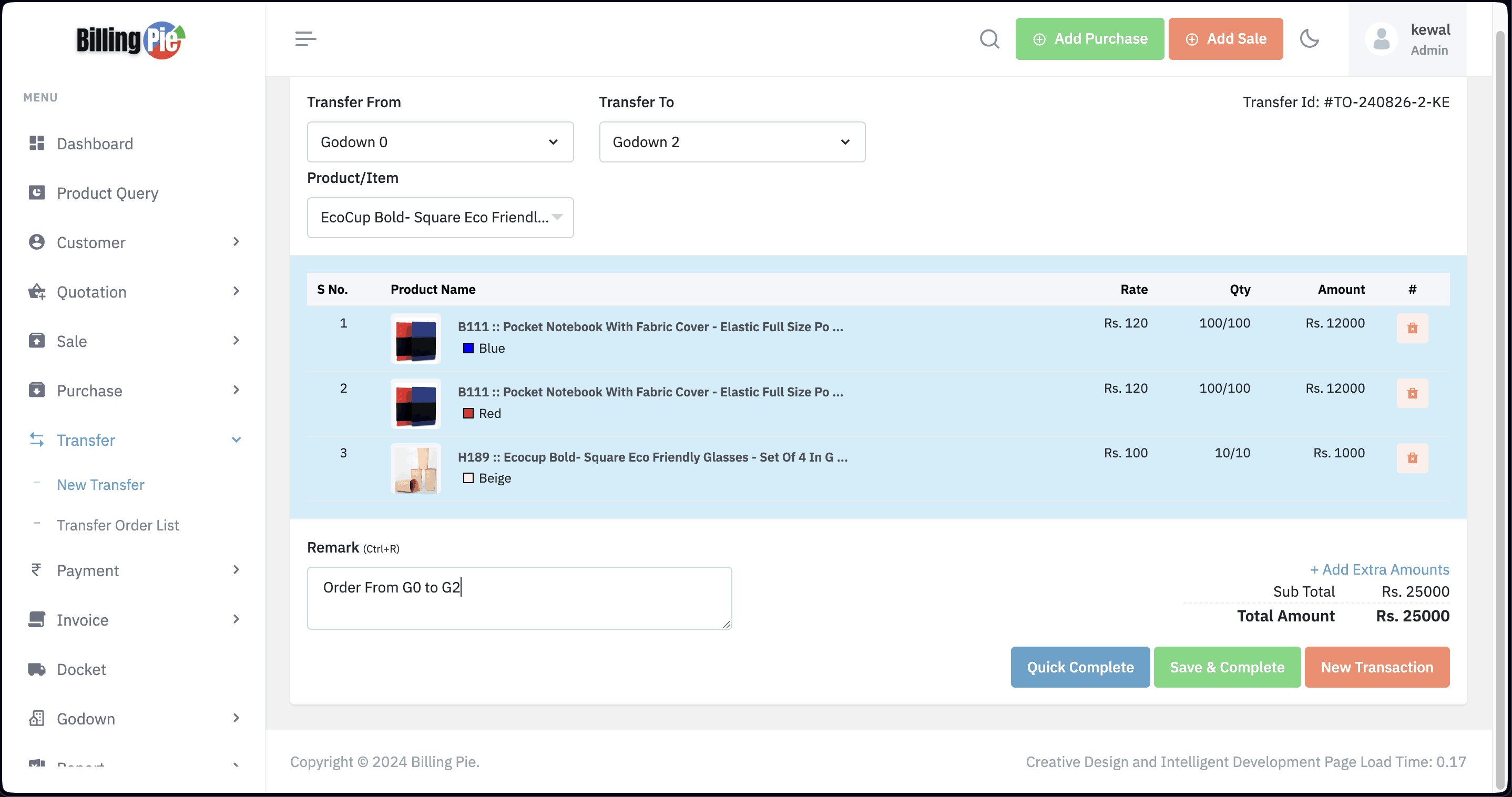Open the search magnifier icon
The height and width of the screenshot is (797, 1512).
tap(989, 39)
